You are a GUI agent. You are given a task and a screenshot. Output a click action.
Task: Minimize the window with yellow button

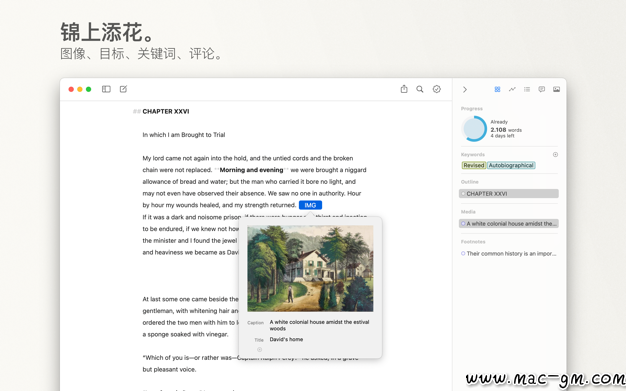[x=80, y=89]
